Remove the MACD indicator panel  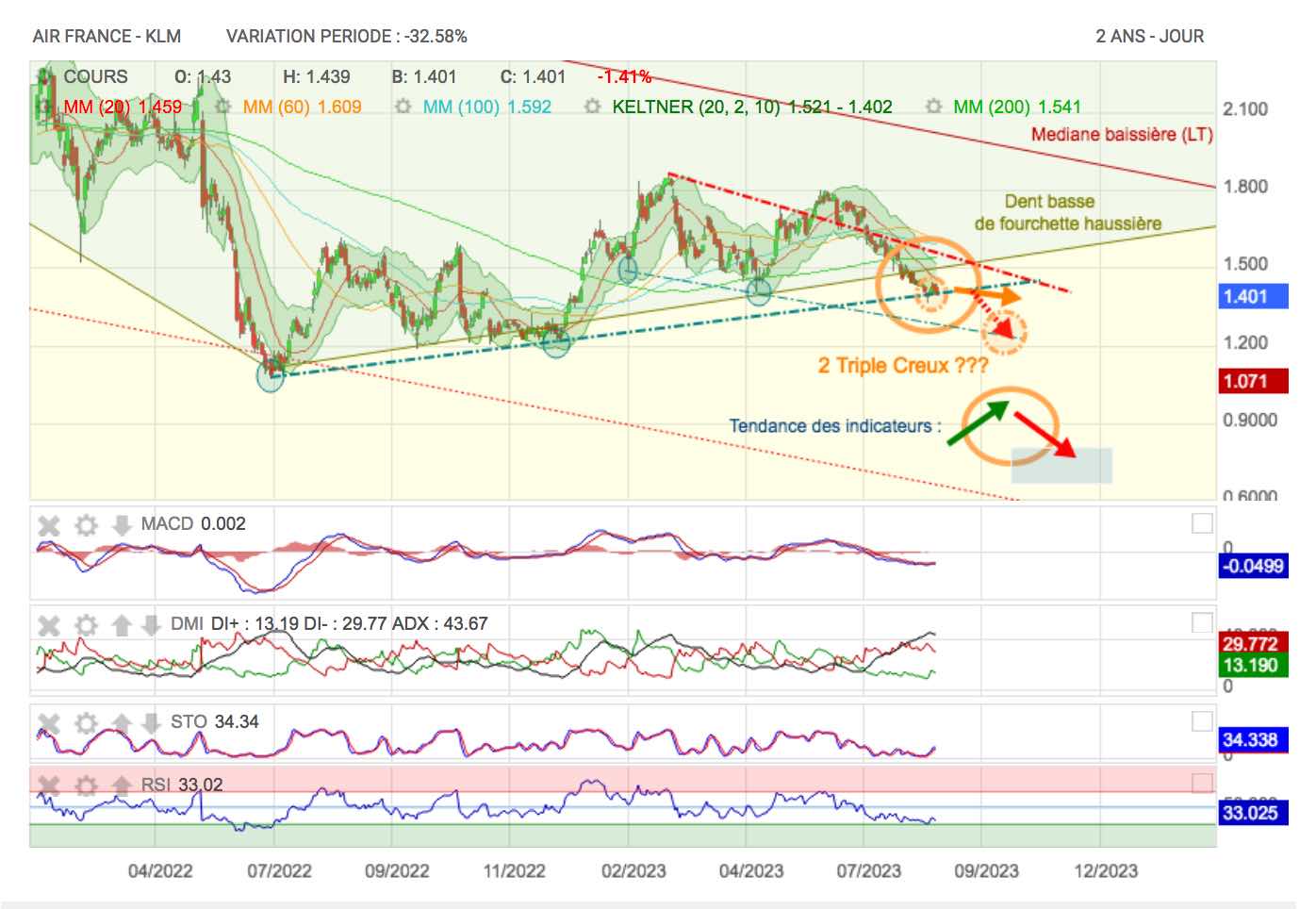point(49,525)
